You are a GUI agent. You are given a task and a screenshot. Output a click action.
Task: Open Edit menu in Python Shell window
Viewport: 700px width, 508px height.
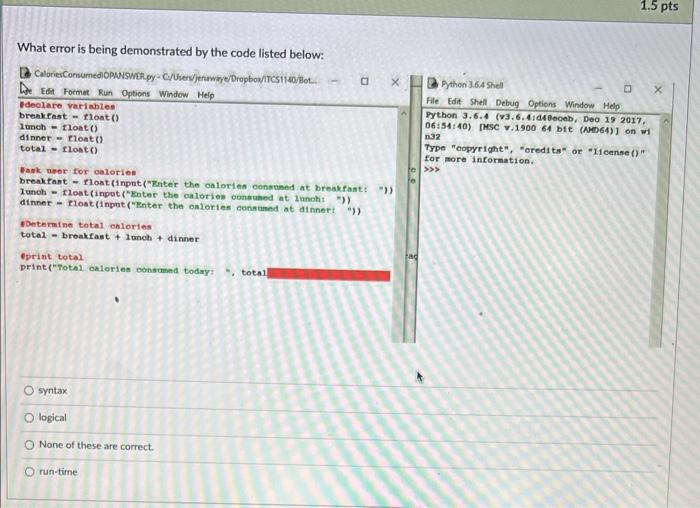pos(454,102)
